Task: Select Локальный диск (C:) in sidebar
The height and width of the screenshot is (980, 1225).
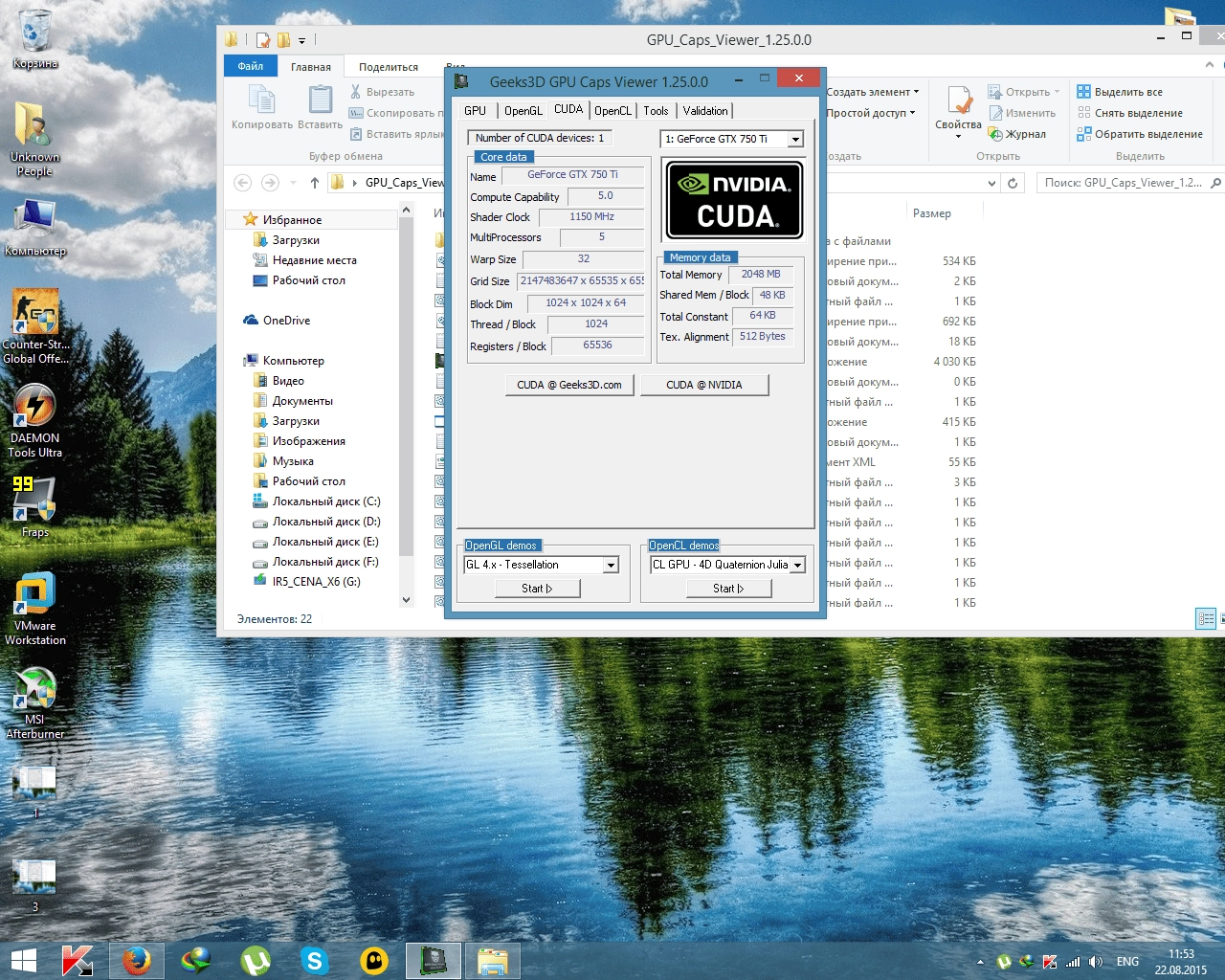Action: point(325,501)
